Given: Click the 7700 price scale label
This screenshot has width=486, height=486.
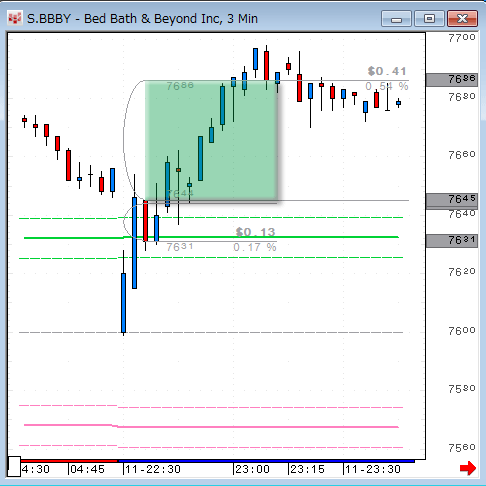Looking at the screenshot, I should pyautogui.click(x=462, y=38).
